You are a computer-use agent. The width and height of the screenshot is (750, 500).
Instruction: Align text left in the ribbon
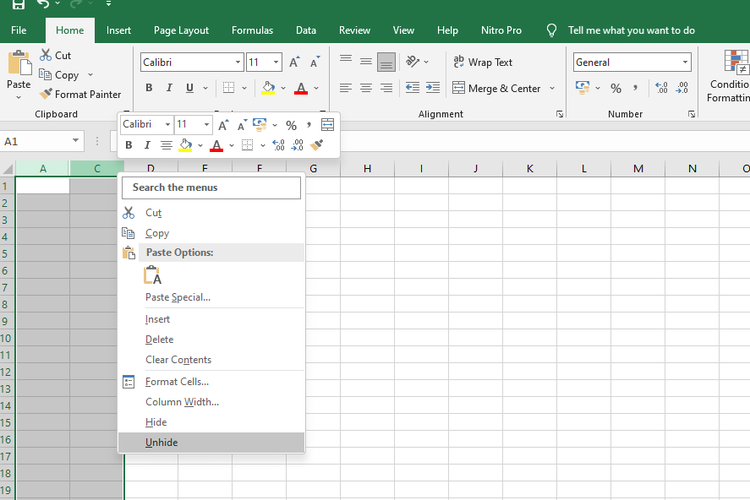click(345, 88)
